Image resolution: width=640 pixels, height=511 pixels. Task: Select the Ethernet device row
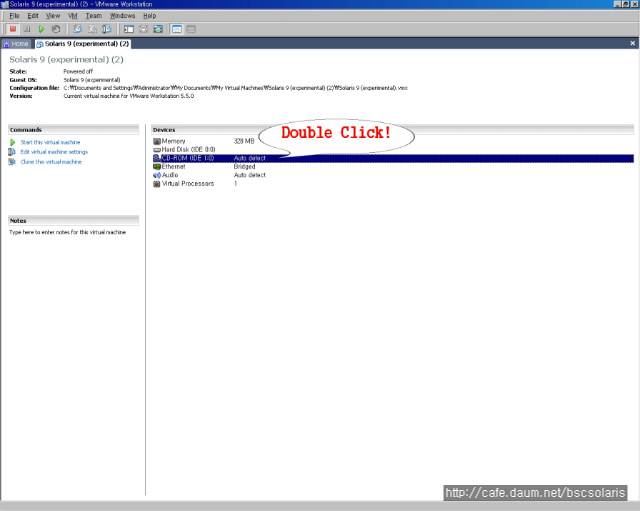point(393,167)
